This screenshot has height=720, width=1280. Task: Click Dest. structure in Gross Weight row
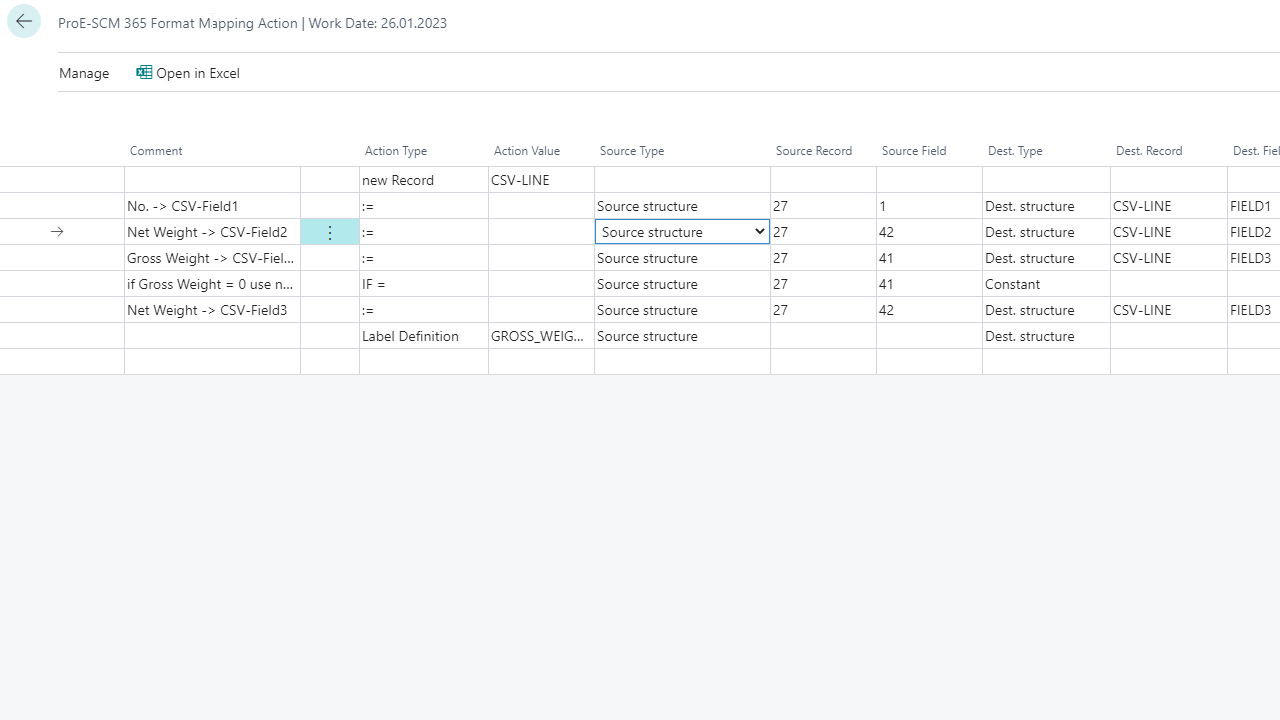1046,258
